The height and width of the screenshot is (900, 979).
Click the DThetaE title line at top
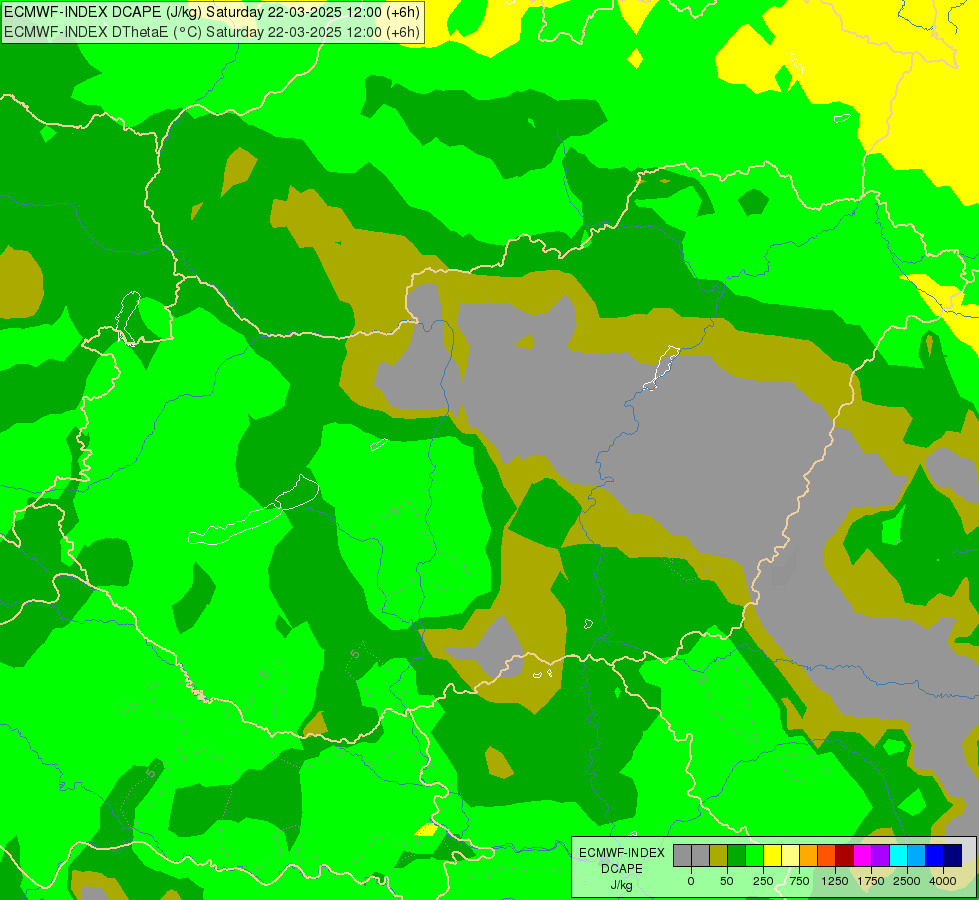pyautogui.click(x=212, y=32)
